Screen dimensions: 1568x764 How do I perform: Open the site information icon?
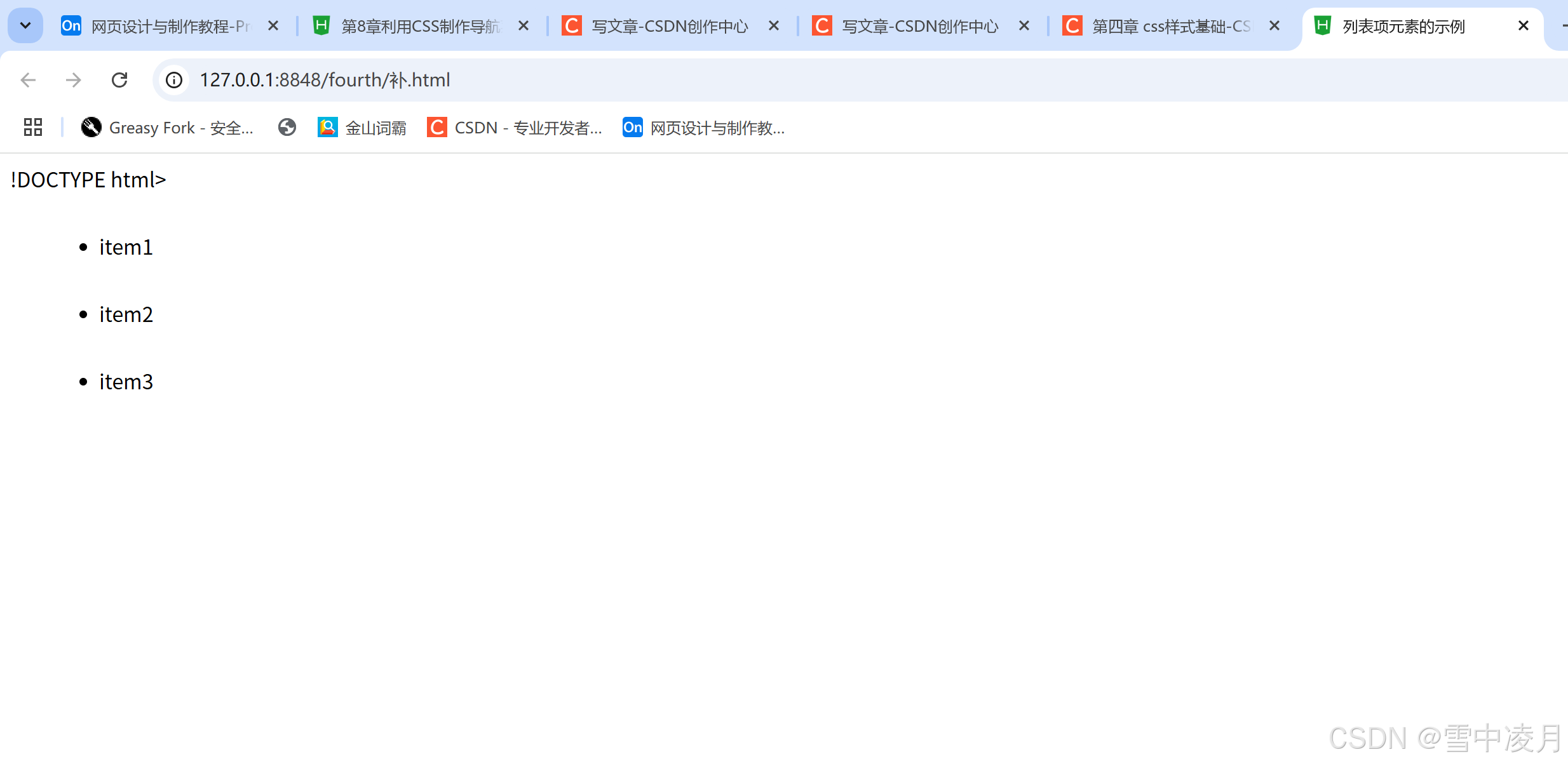point(174,80)
